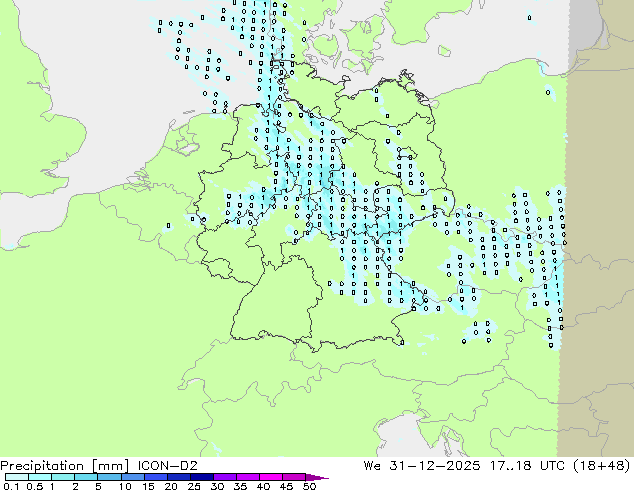The height and width of the screenshot is (490, 634).
Task: Select the '5' legend scale label
Action: pos(98,486)
